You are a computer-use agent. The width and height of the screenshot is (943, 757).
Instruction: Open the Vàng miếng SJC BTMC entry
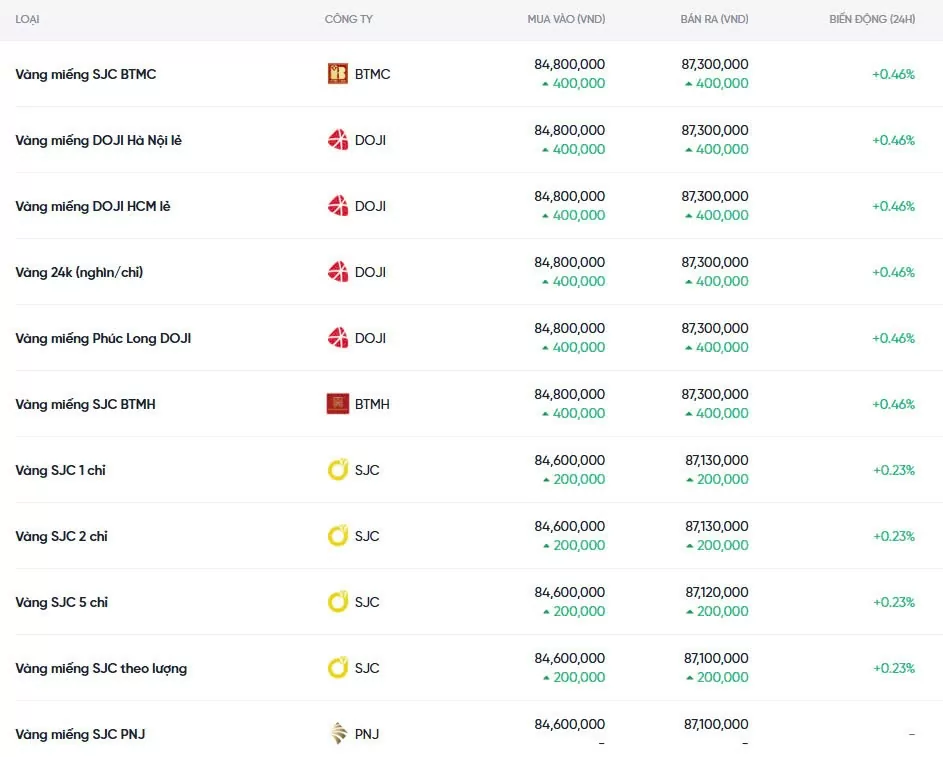[85, 75]
